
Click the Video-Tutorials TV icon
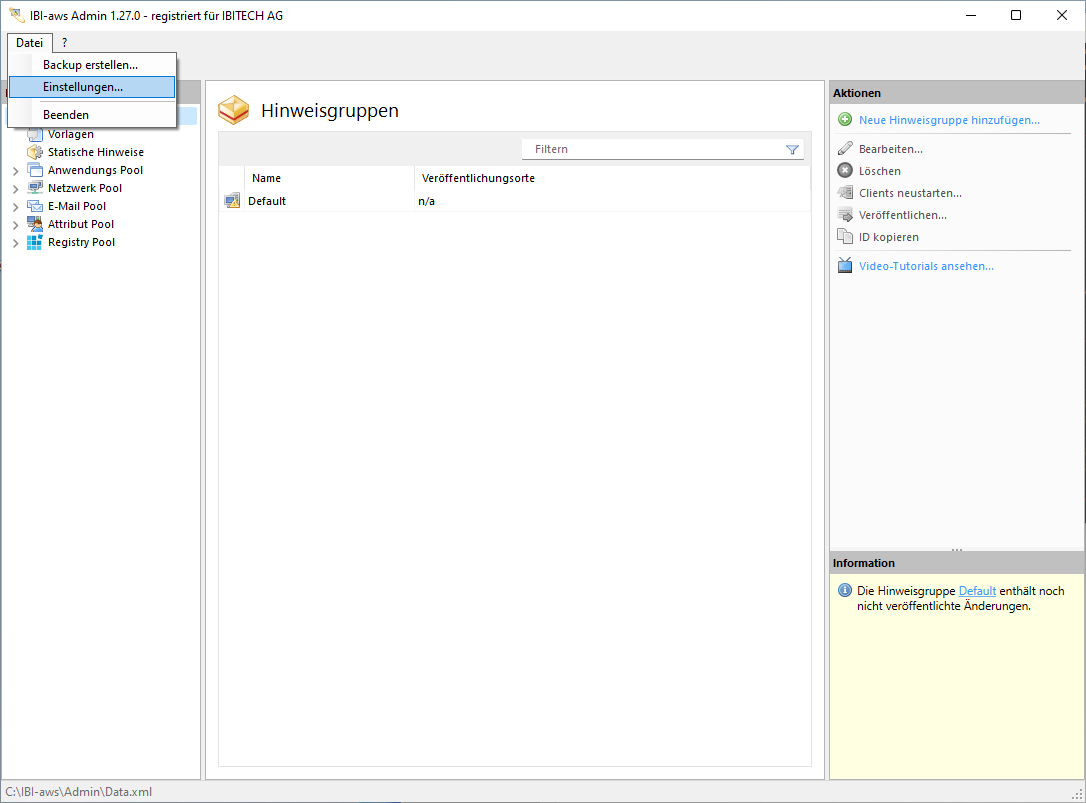pyautogui.click(x=845, y=266)
